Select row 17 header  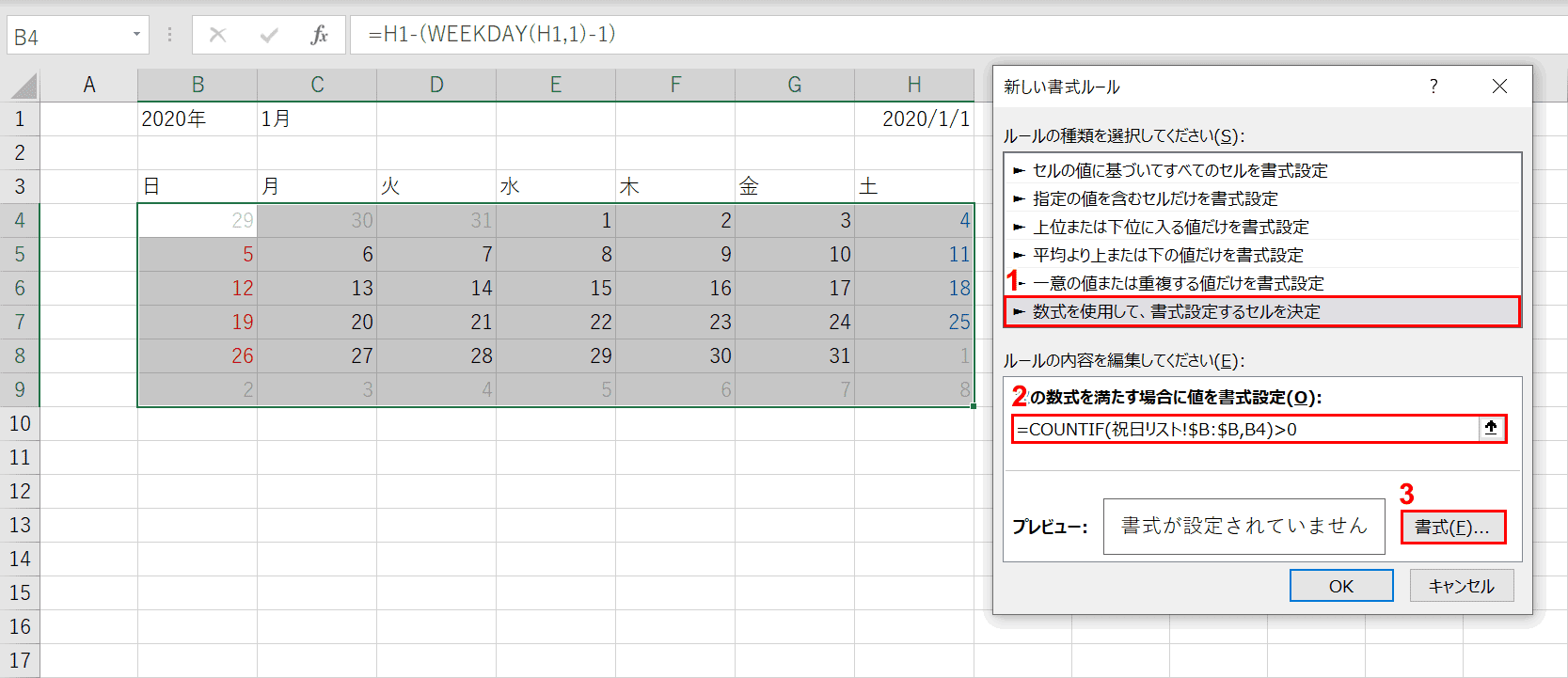[20, 660]
